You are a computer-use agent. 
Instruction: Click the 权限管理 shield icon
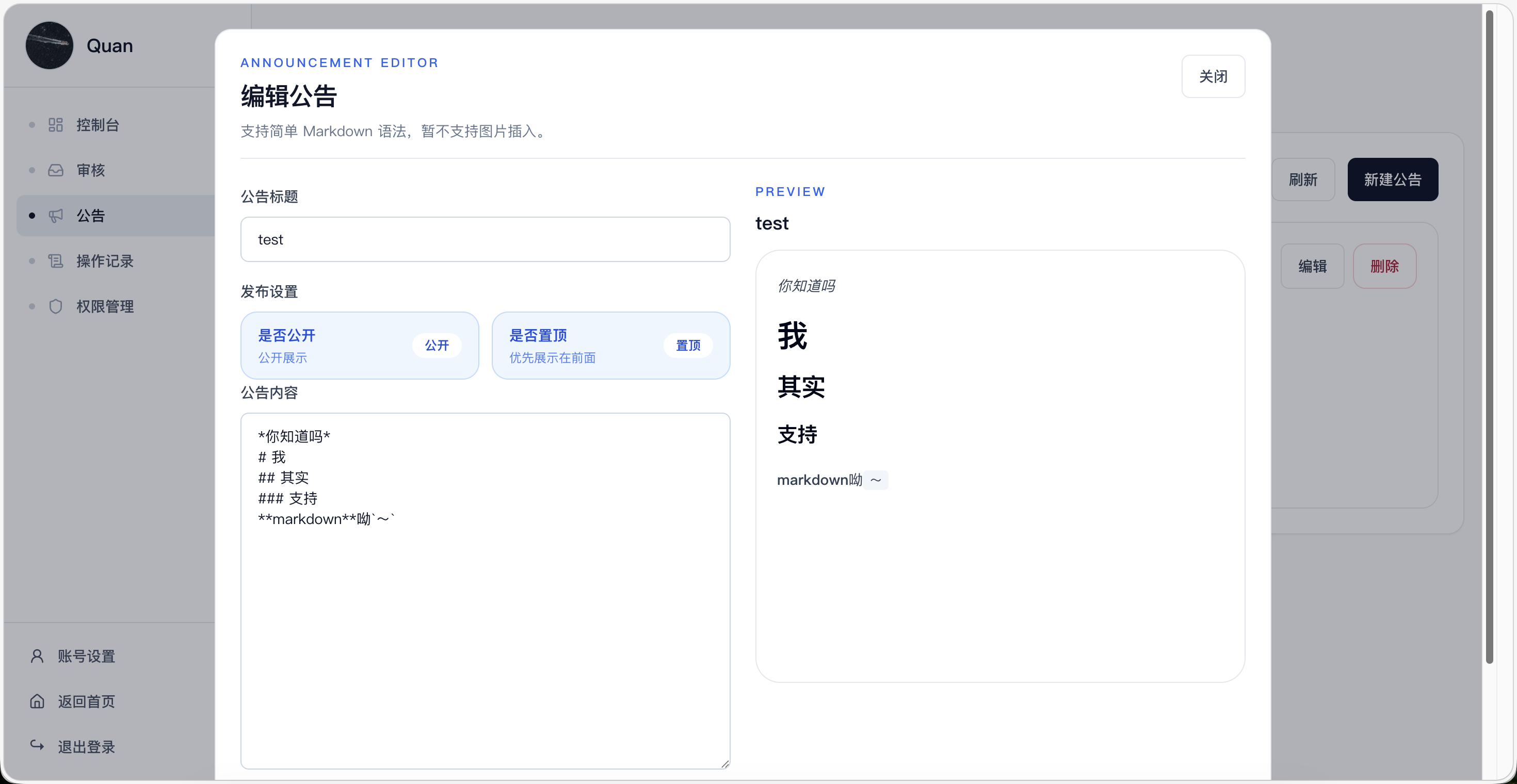55,306
